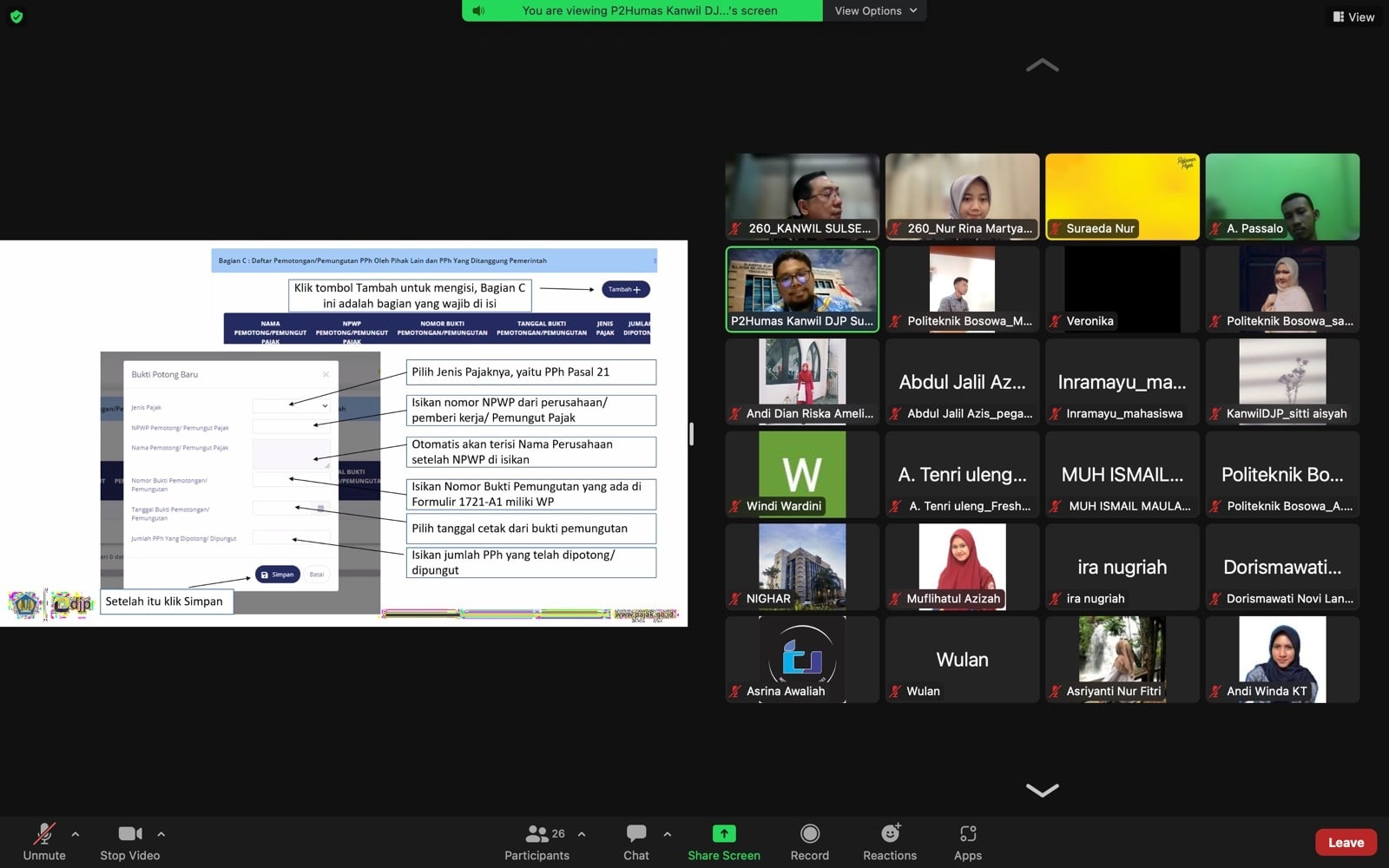The image size is (1389, 868).
Task: Click the Participants icon in toolbar
Action: click(x=537, y=834)
